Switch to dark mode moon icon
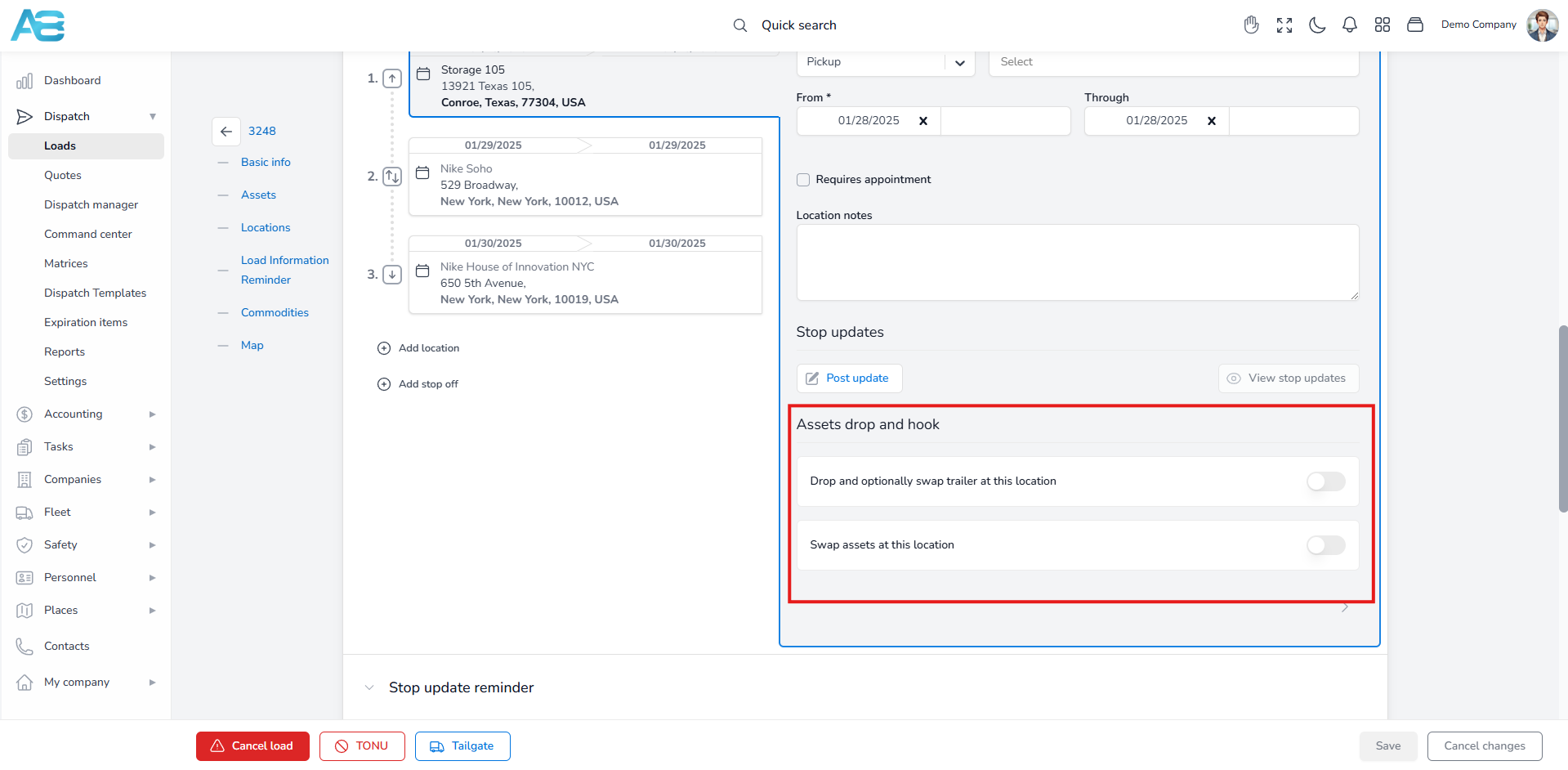 click(1317, 25)
